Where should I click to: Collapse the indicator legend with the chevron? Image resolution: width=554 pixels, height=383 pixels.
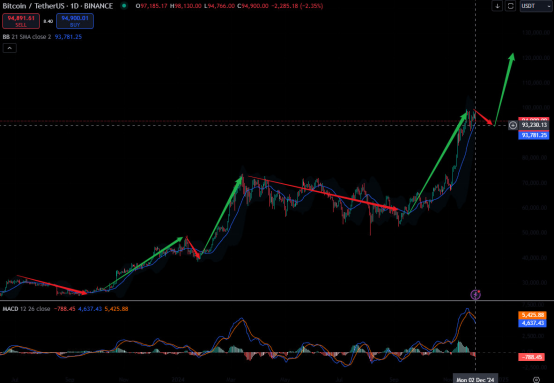point(10,48)
